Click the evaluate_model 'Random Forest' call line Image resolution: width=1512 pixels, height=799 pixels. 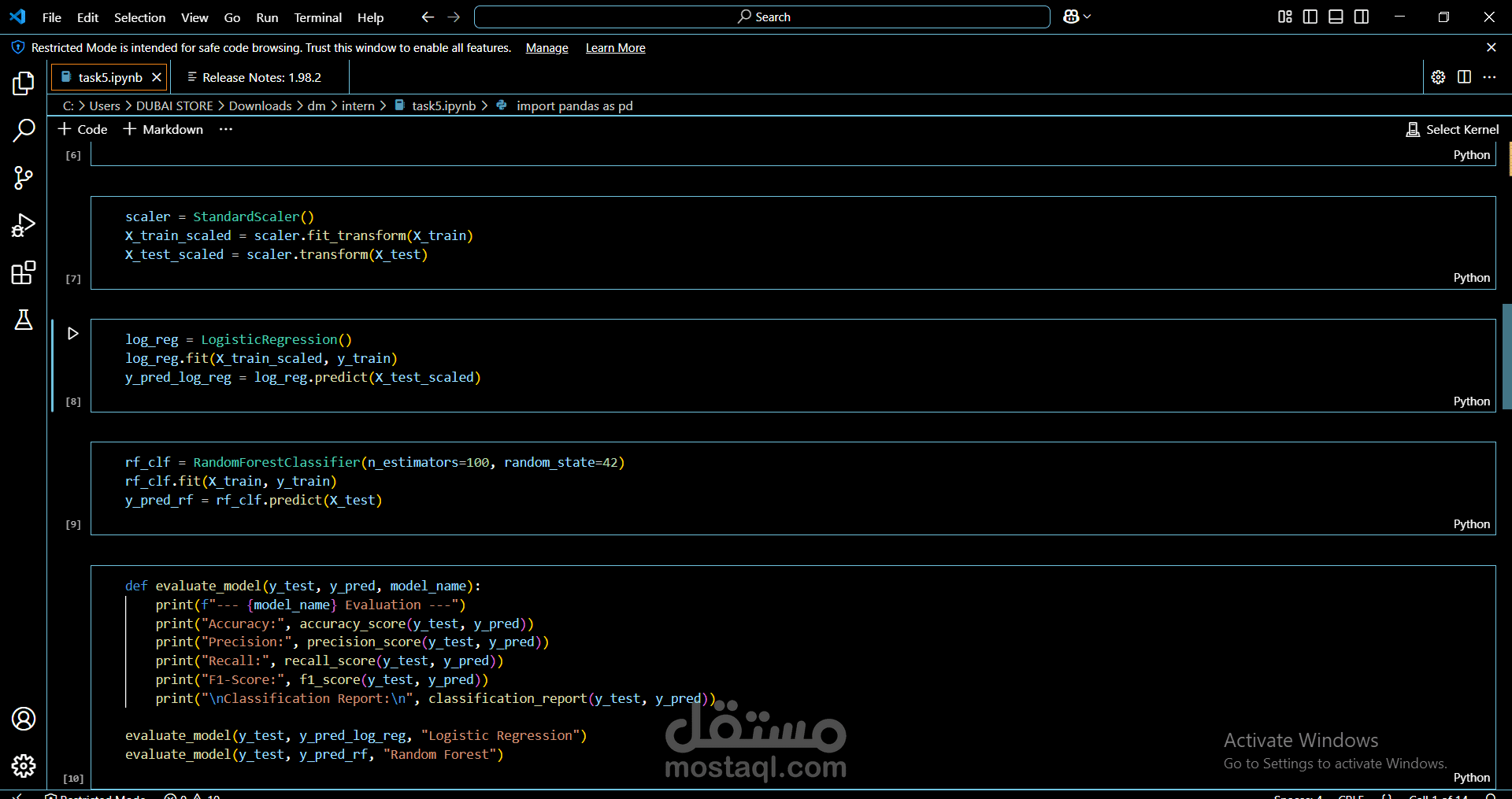point(314,754)
